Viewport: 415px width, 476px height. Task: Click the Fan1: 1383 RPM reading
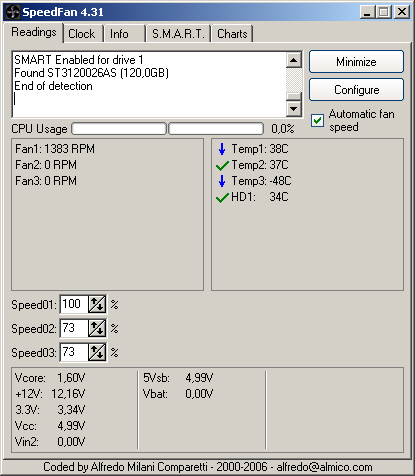click(x=55, y=149)
